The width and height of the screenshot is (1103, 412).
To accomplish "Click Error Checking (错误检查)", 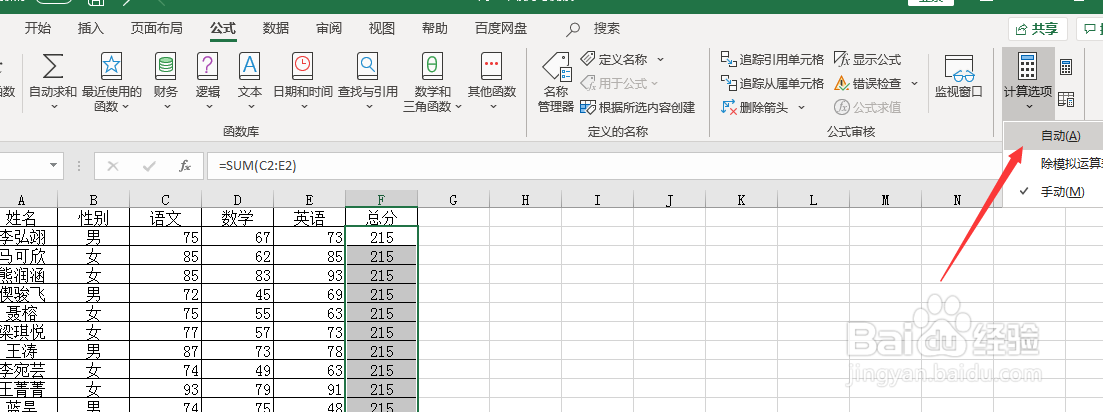I will tap(867, 84).
